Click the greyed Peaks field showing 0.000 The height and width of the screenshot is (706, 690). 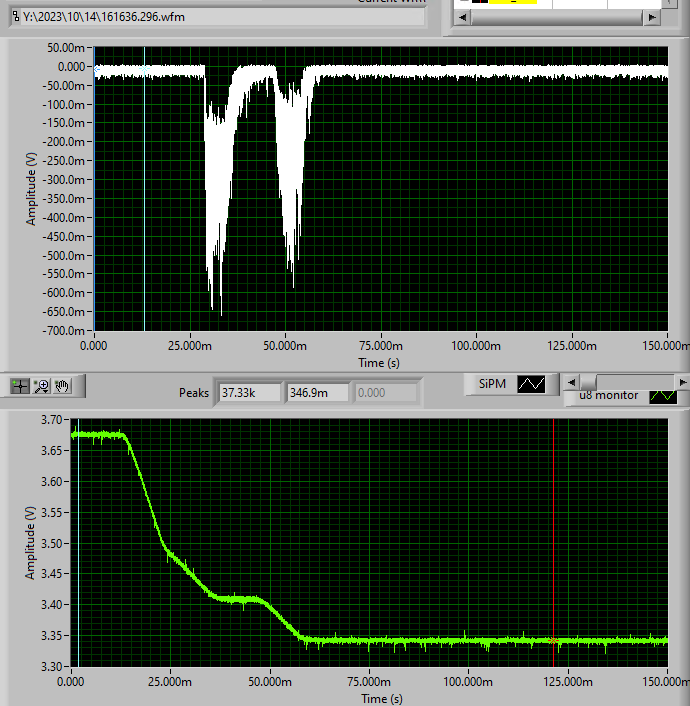(x=386, y=393)
